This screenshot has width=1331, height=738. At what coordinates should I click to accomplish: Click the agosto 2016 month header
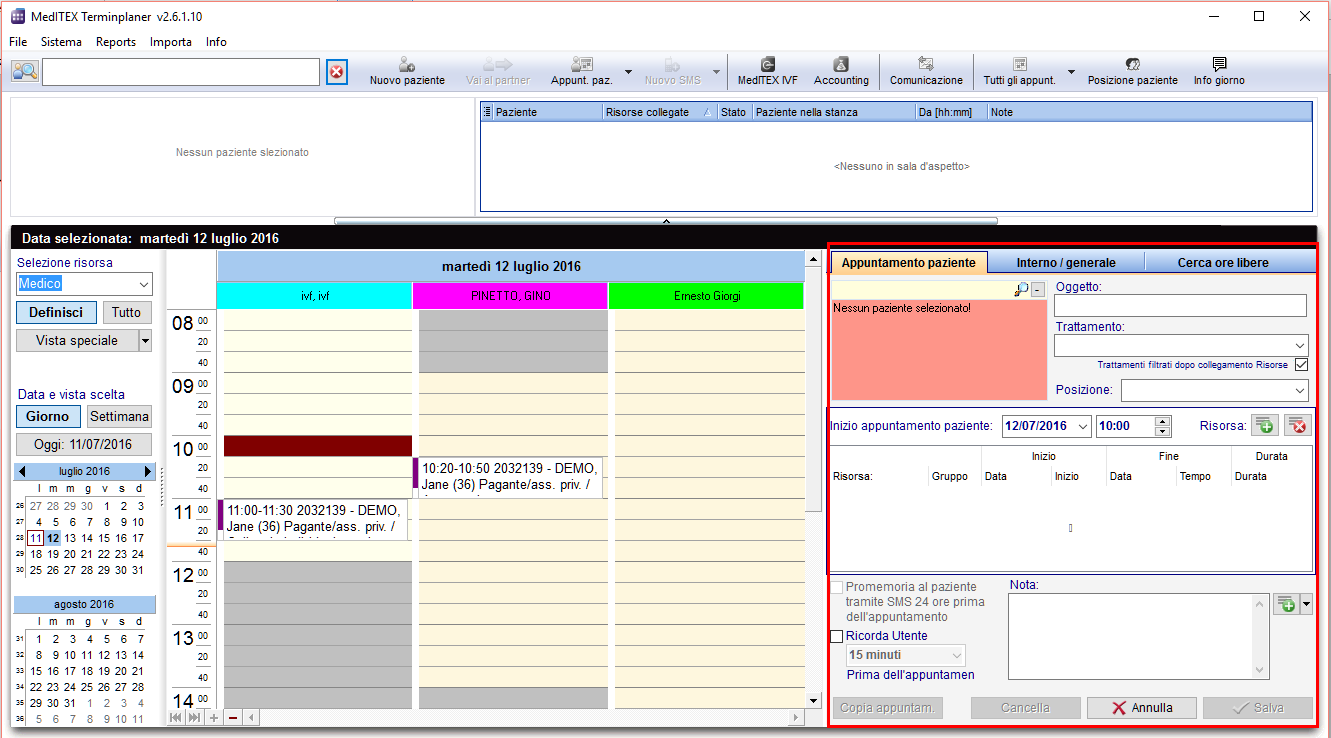point(84,604)
